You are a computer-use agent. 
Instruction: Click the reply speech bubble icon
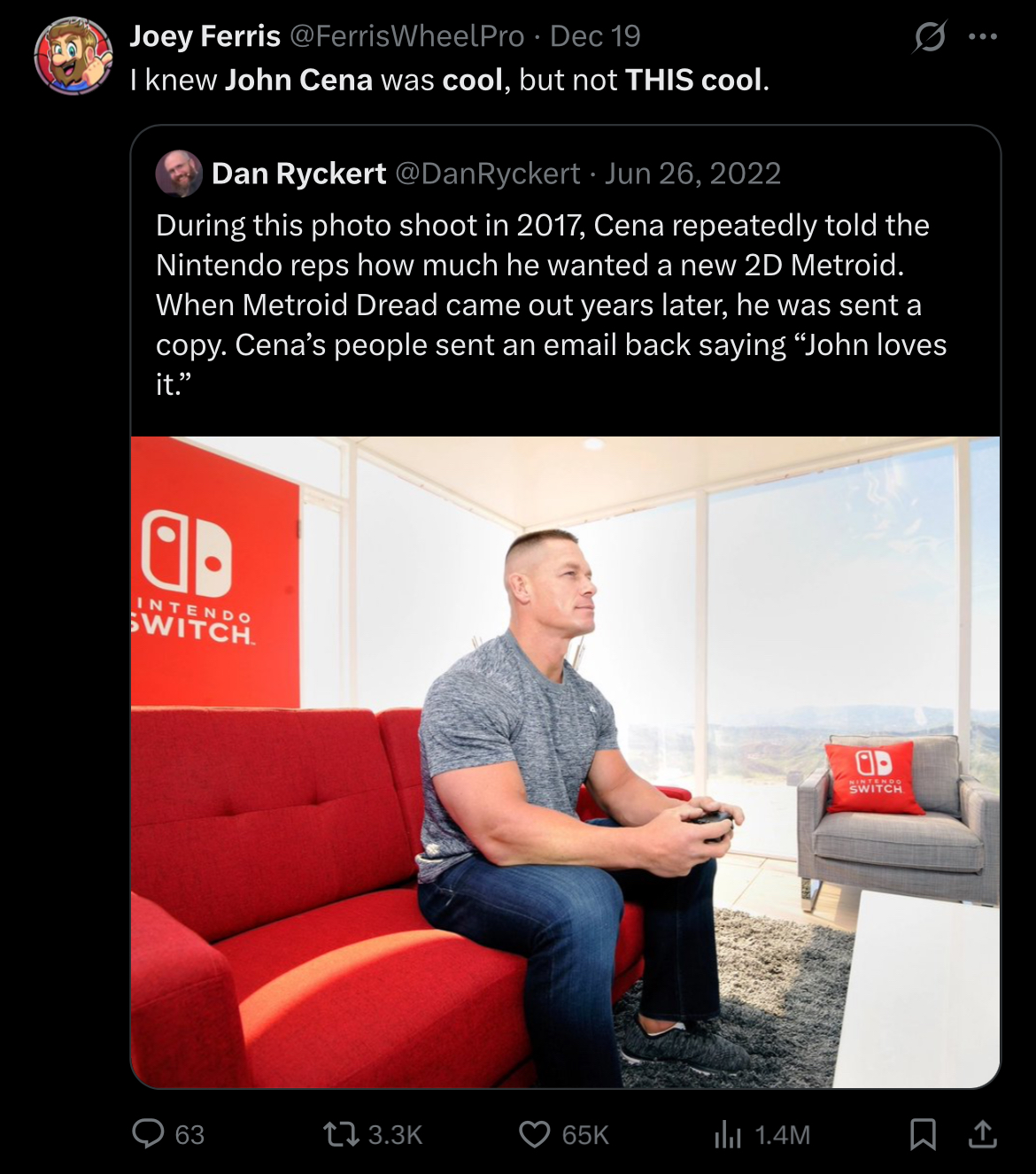click(x=148, y=1133)
